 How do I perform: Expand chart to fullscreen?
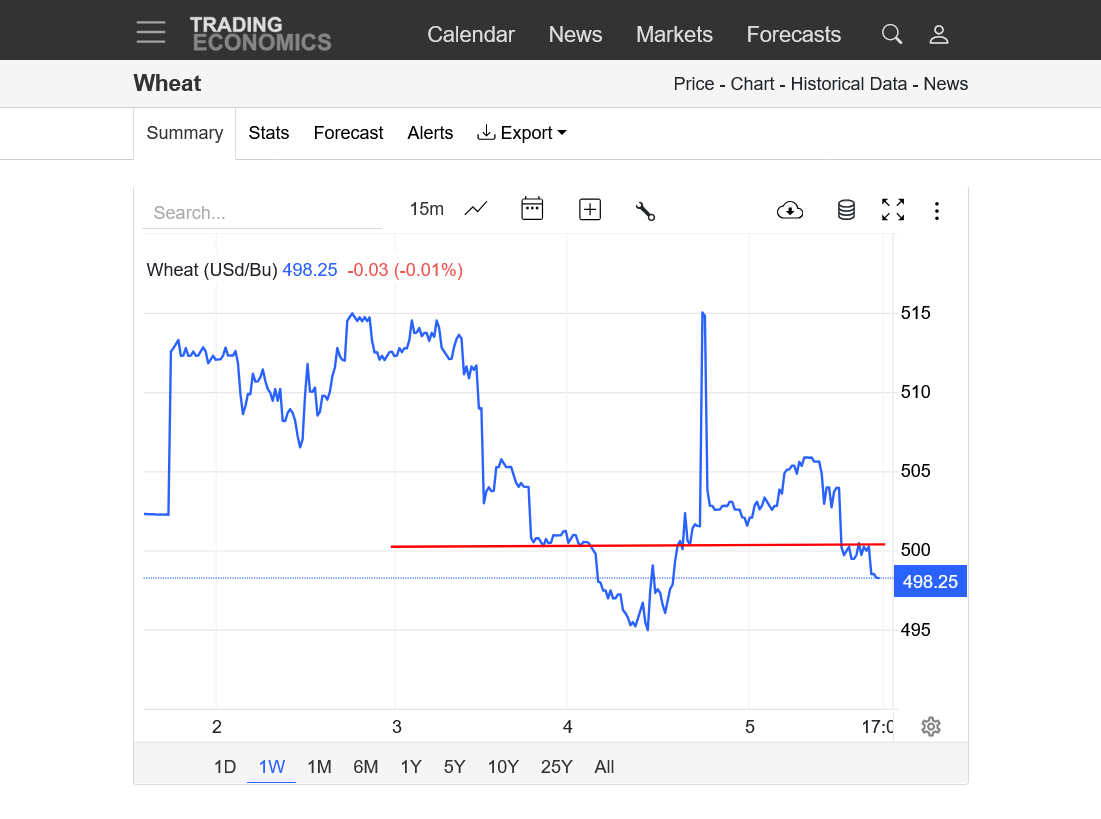click(x=892, y=210)
